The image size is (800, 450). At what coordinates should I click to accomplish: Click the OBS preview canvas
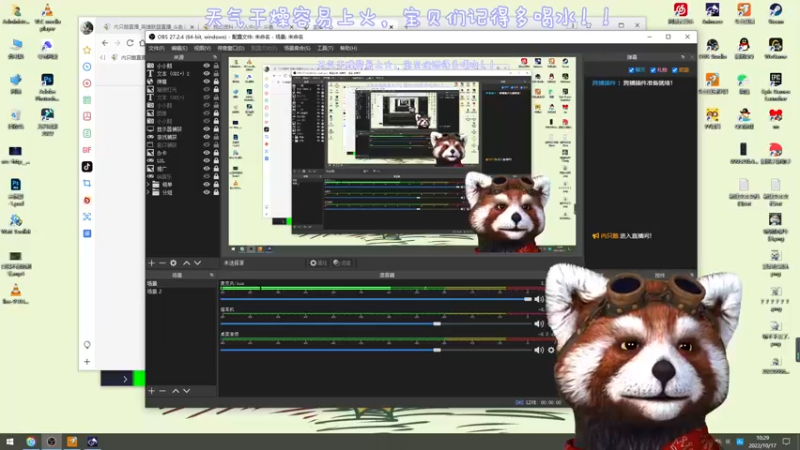[x=402, y=155]
